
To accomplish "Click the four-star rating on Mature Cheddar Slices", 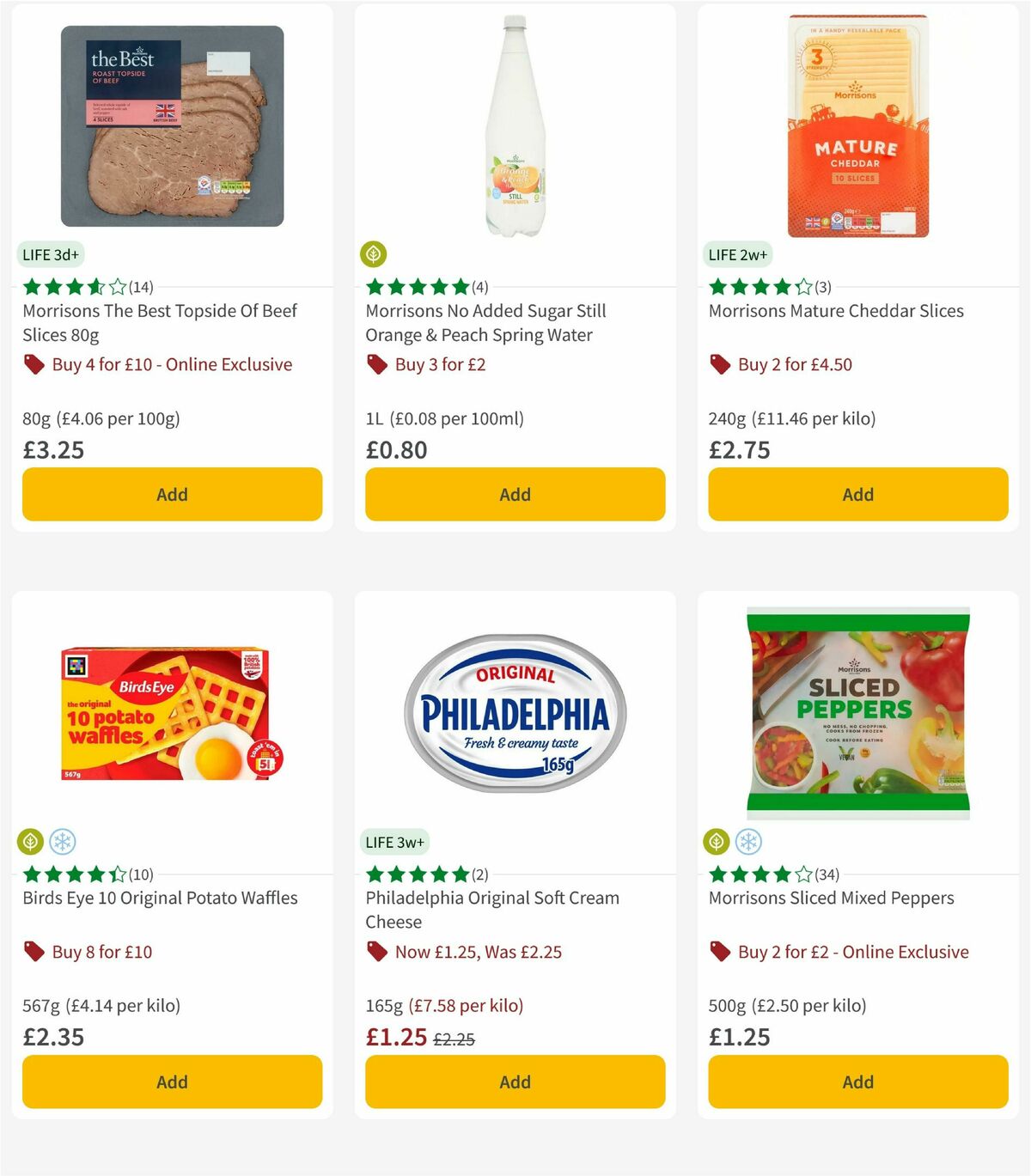I will click(759, 286).
